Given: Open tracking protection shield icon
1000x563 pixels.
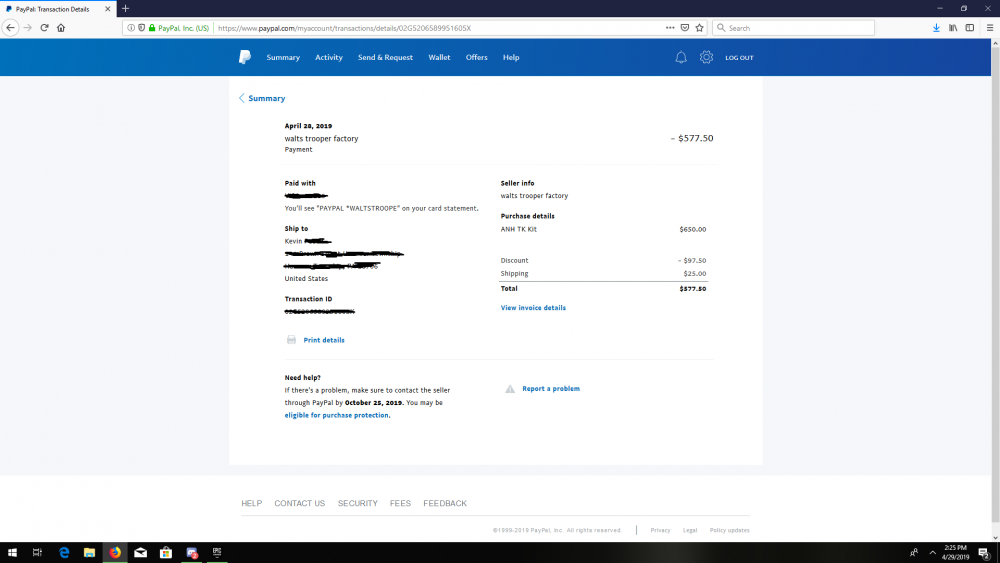Looking at the screenshot, I should (x=142, y=27).
